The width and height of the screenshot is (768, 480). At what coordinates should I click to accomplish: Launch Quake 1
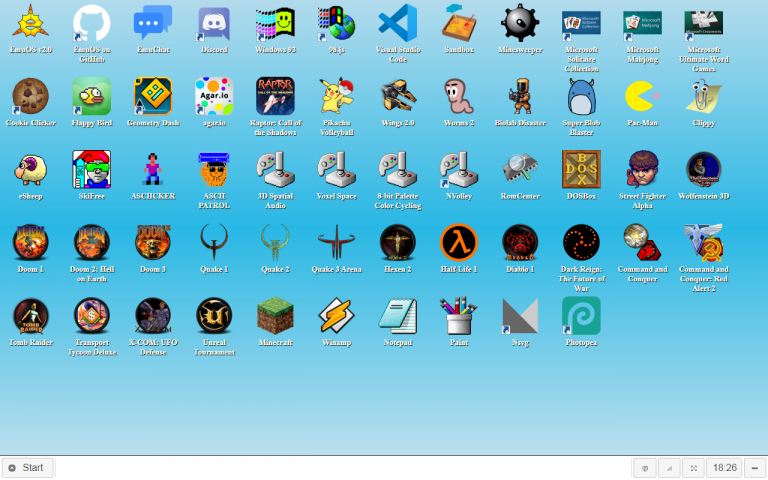click(x=214, y=242)
